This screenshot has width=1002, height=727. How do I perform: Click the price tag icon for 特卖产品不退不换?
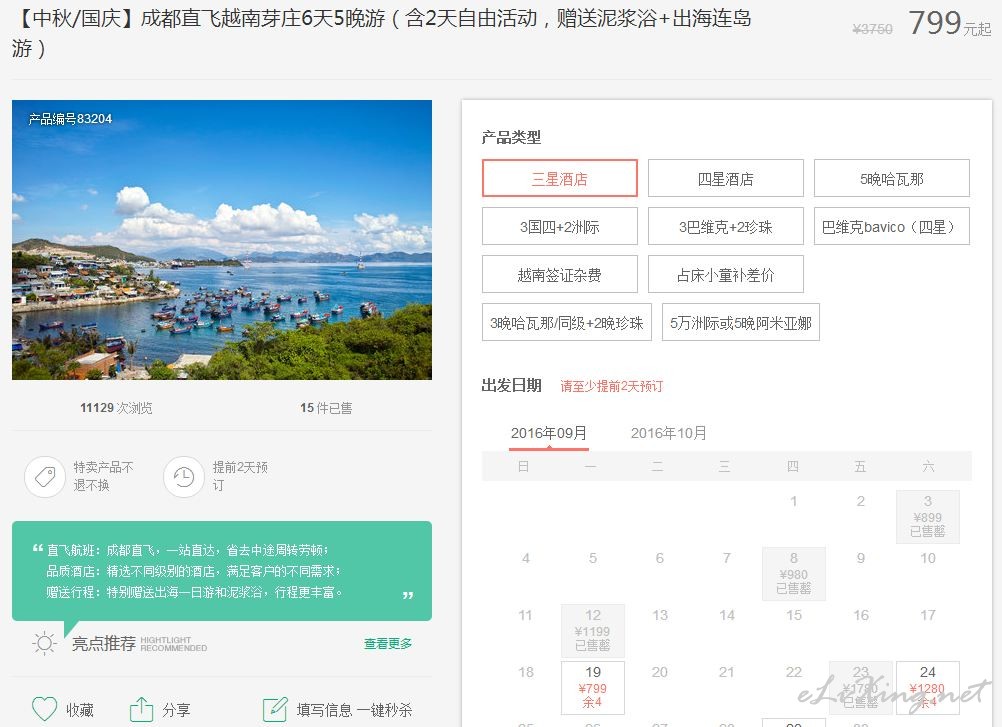click(45, 477)
